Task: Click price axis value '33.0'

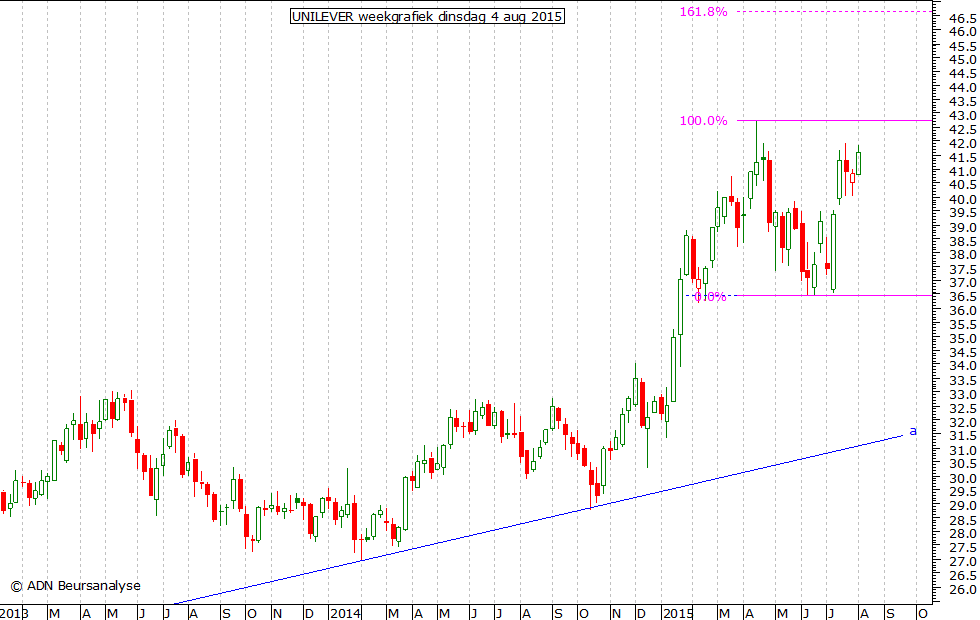Action: 962,395
